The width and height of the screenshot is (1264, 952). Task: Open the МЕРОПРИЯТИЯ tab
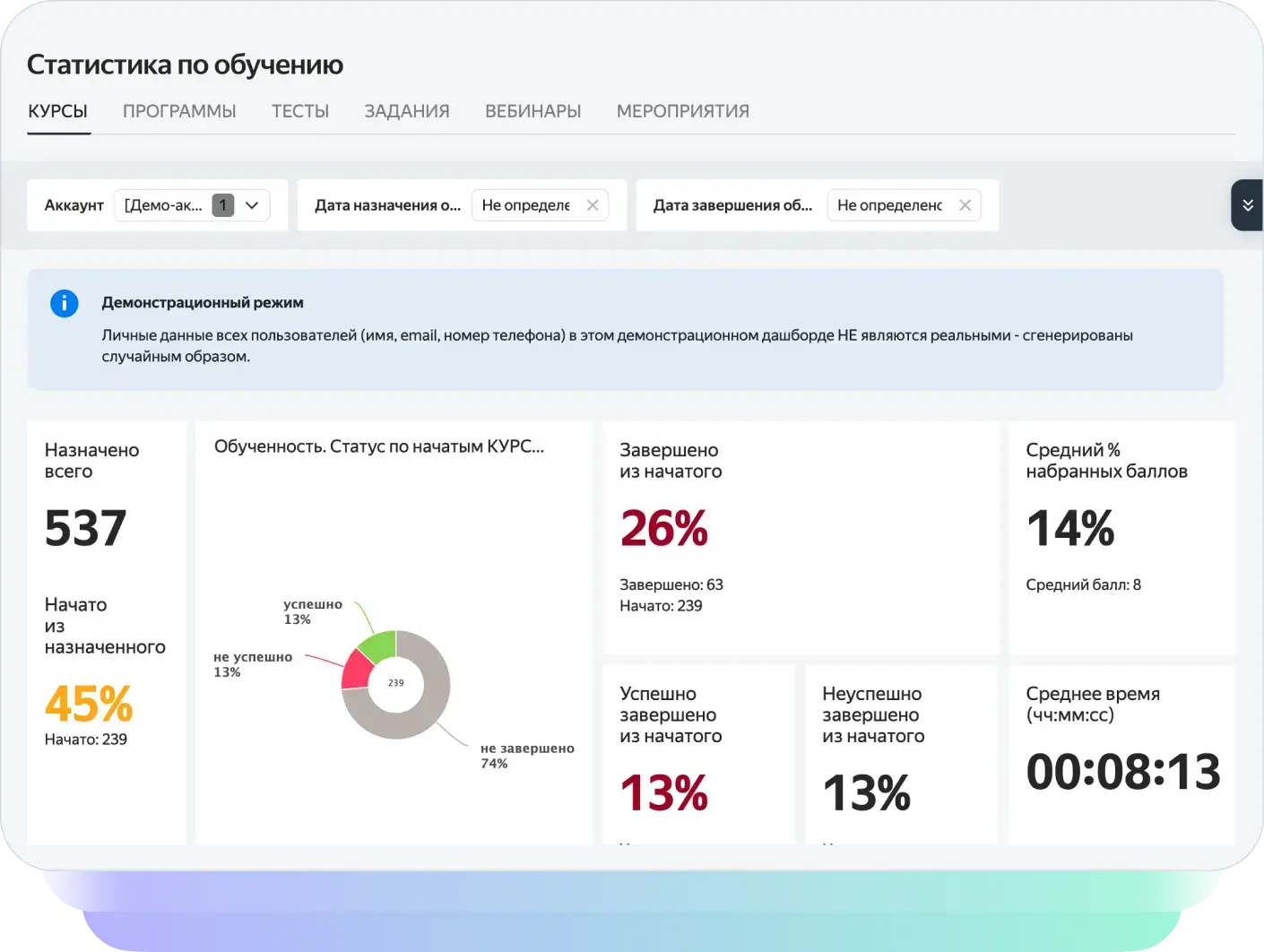(683, 111)
